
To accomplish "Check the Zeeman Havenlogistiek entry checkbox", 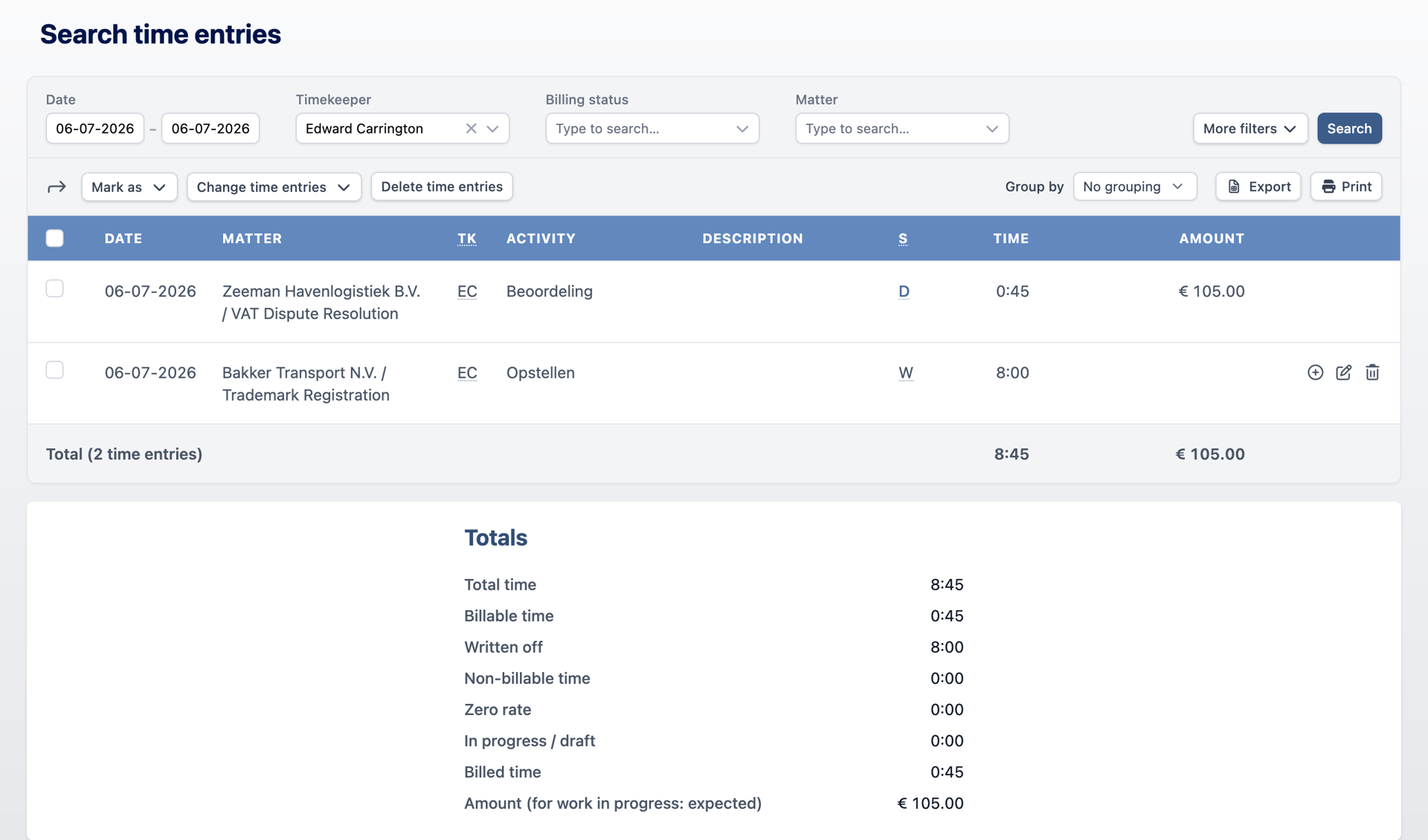I will [54, 288].
